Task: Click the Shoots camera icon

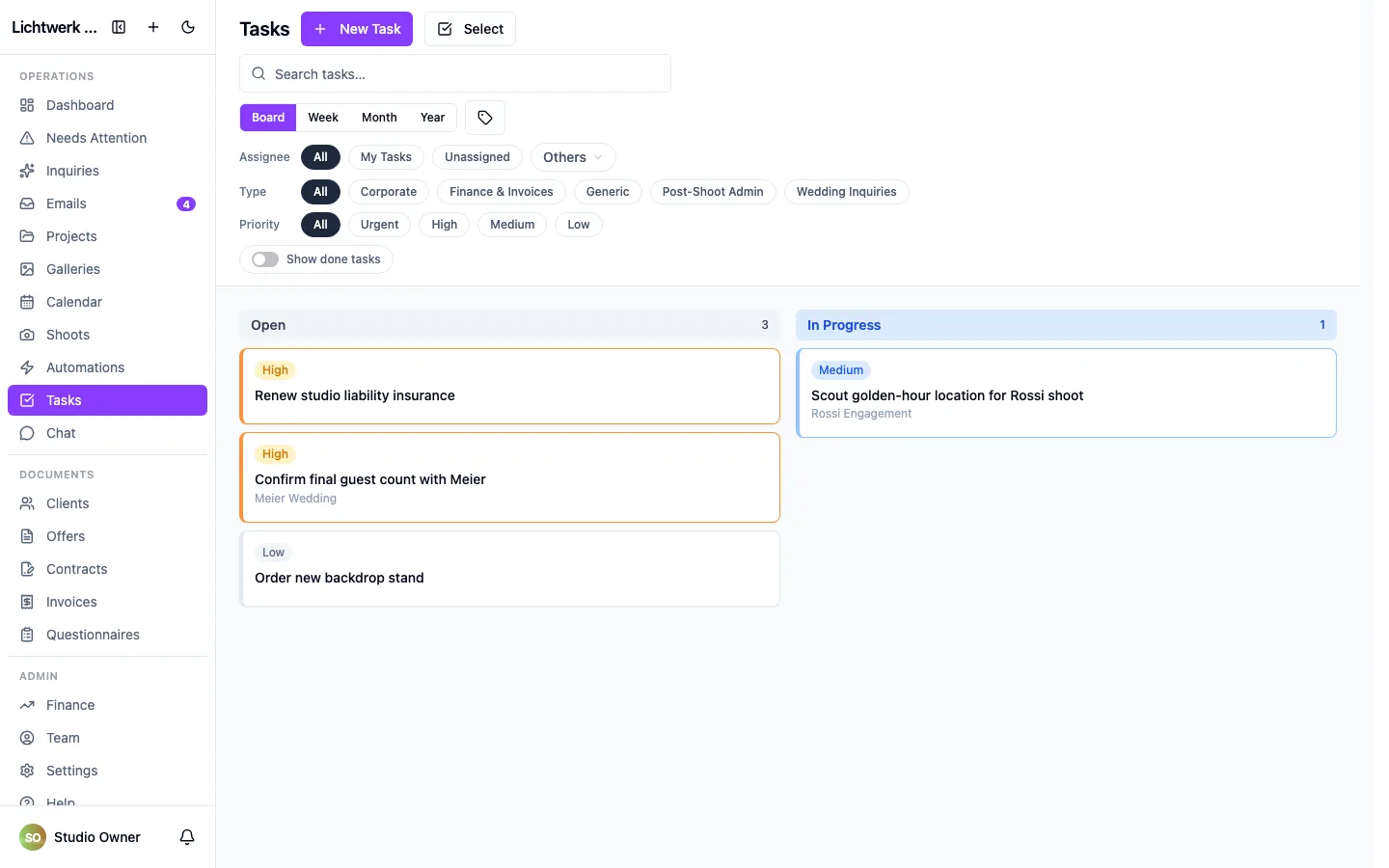Action: click(27, 335)
